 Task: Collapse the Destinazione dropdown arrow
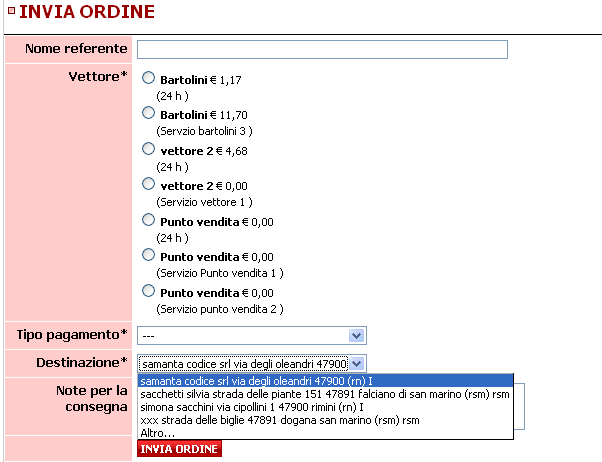[357, 363]
